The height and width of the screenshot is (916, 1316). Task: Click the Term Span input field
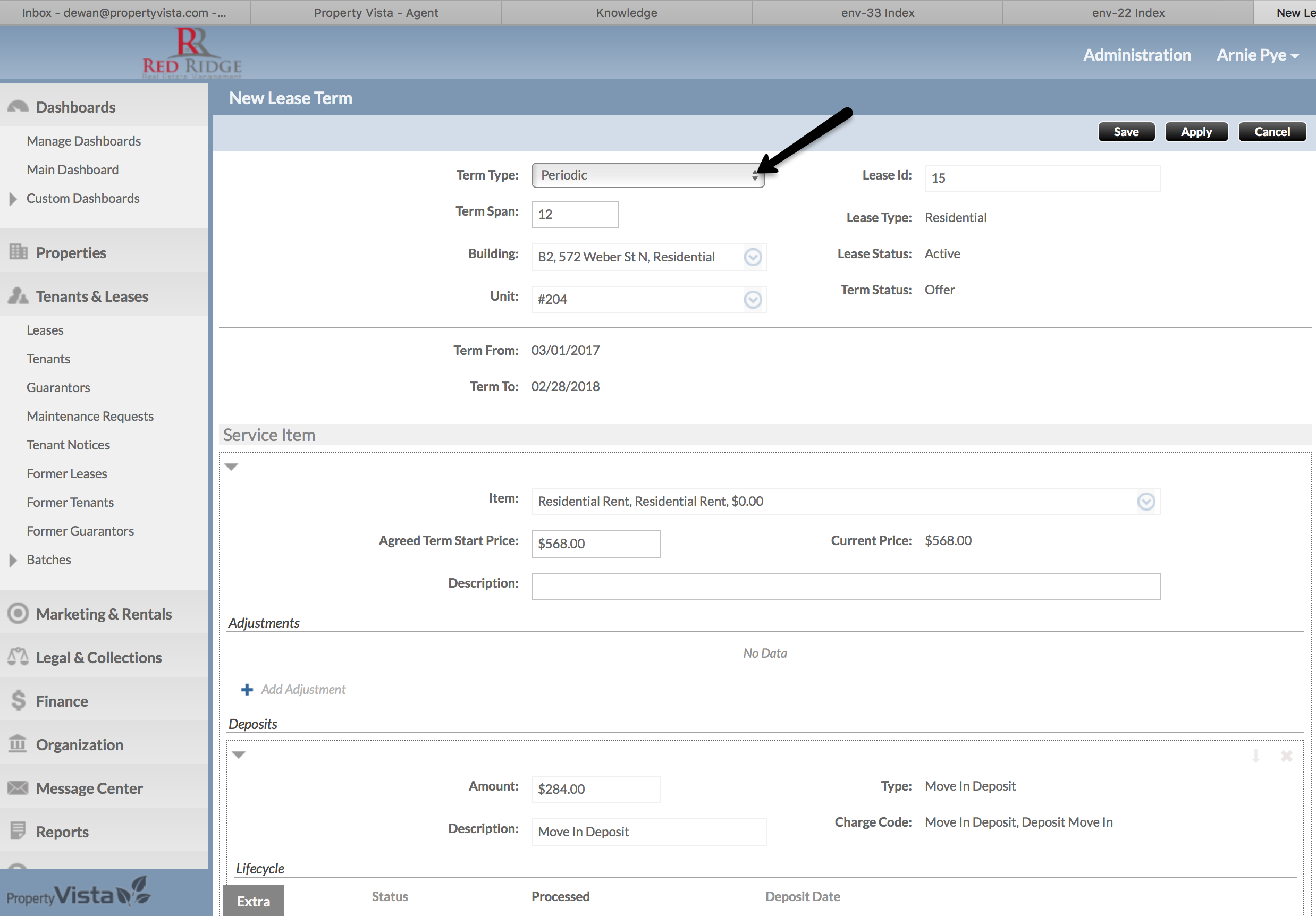[575, 215]
